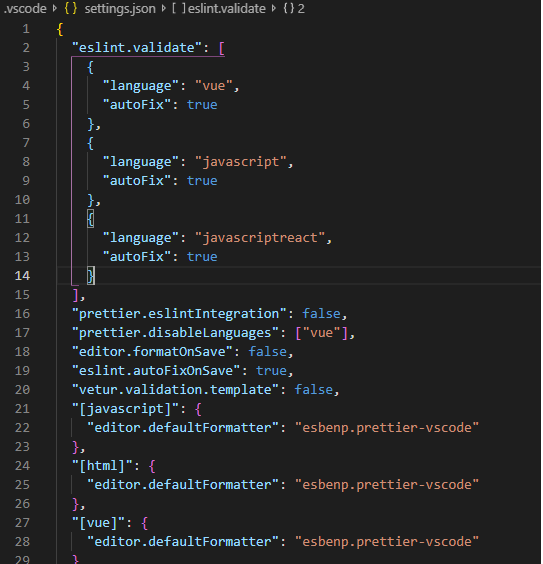Viewport: 543px width, 564px height.
Task: Click the JSON braces icon beside settings.json breadcrumb
Action: tap(70, 8)
